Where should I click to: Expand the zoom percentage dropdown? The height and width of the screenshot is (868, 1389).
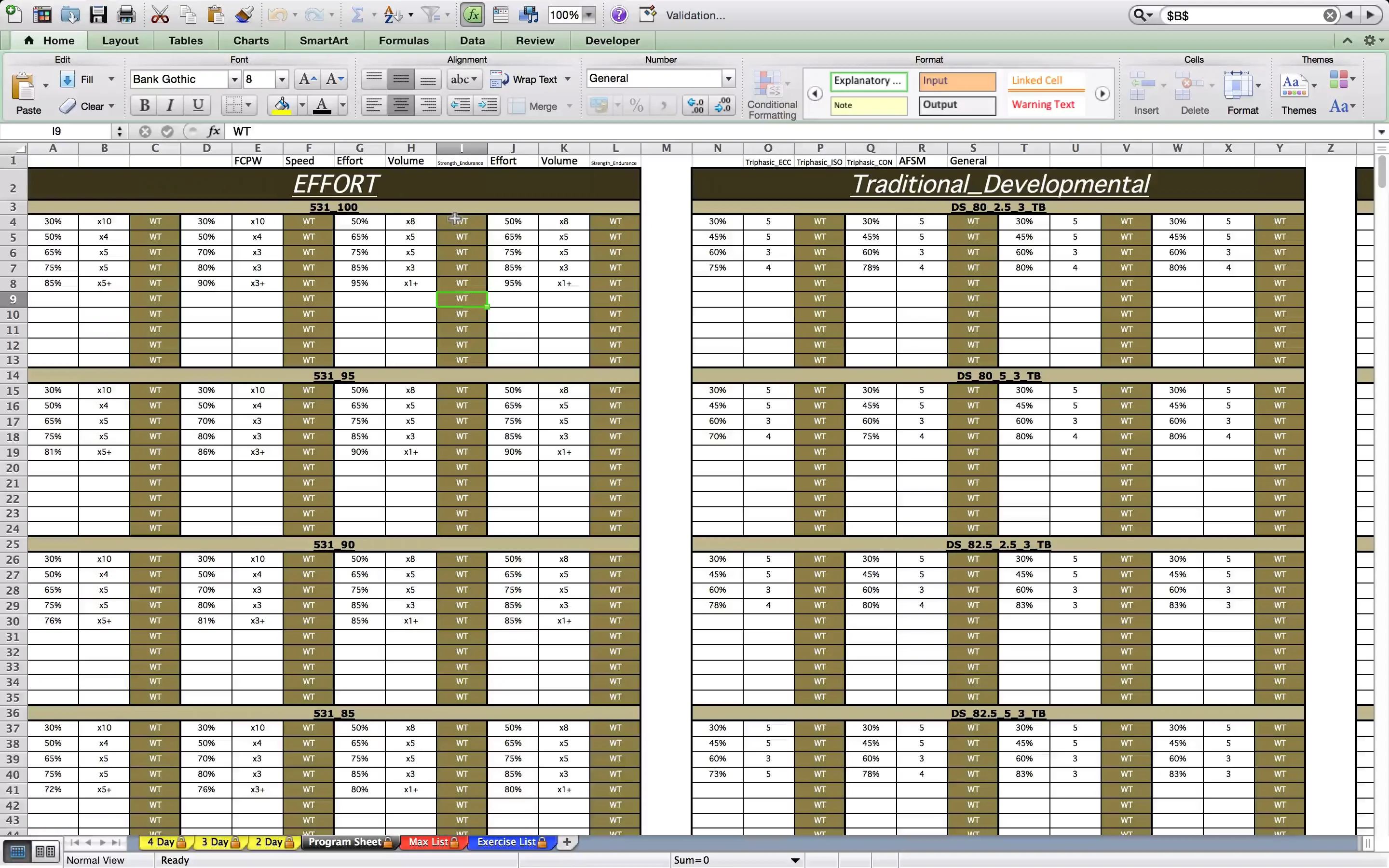(588, 15)
